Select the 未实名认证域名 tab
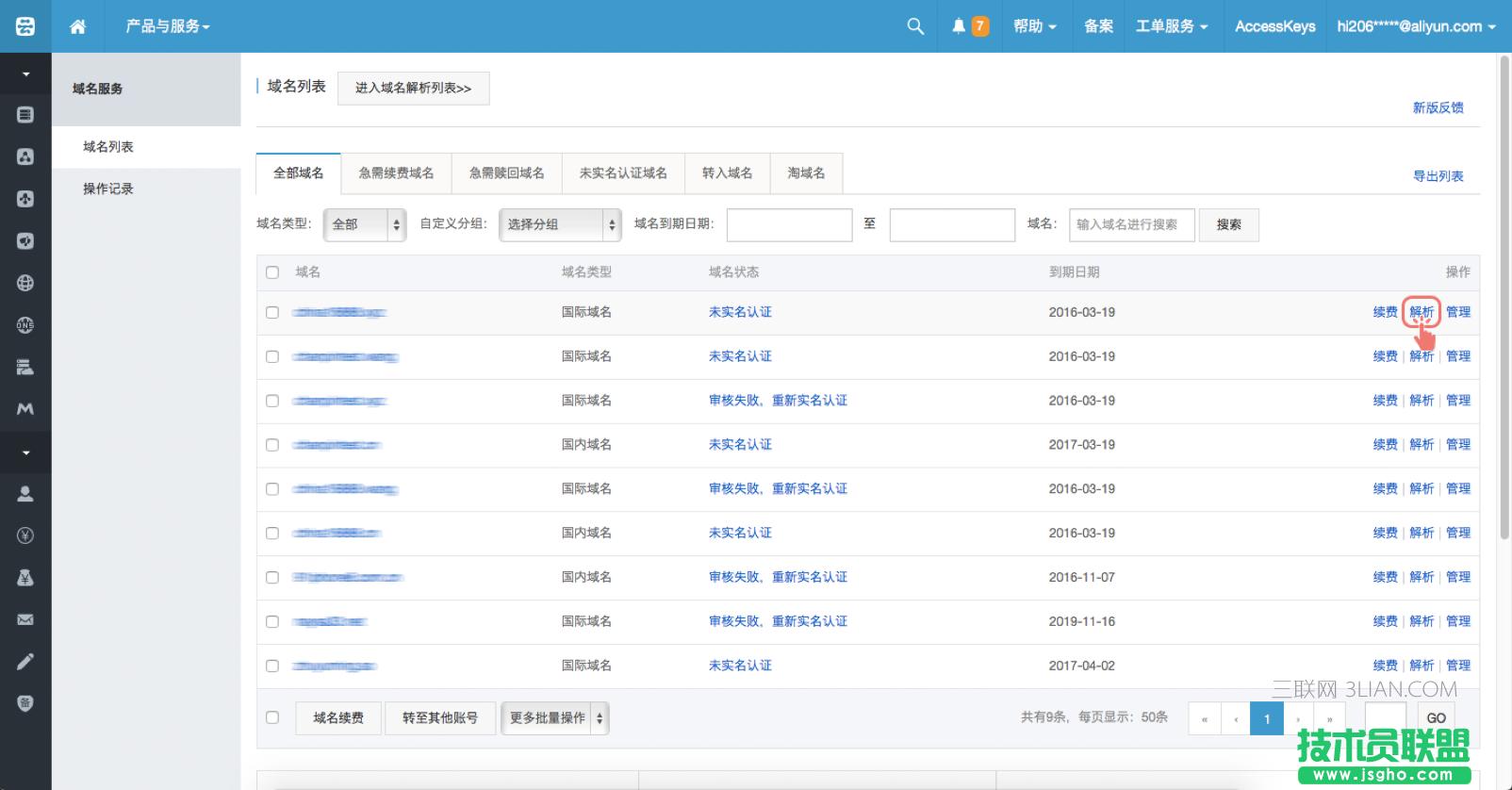Image resolution: width=1512 pixels, height=790 pixels. 623,173
